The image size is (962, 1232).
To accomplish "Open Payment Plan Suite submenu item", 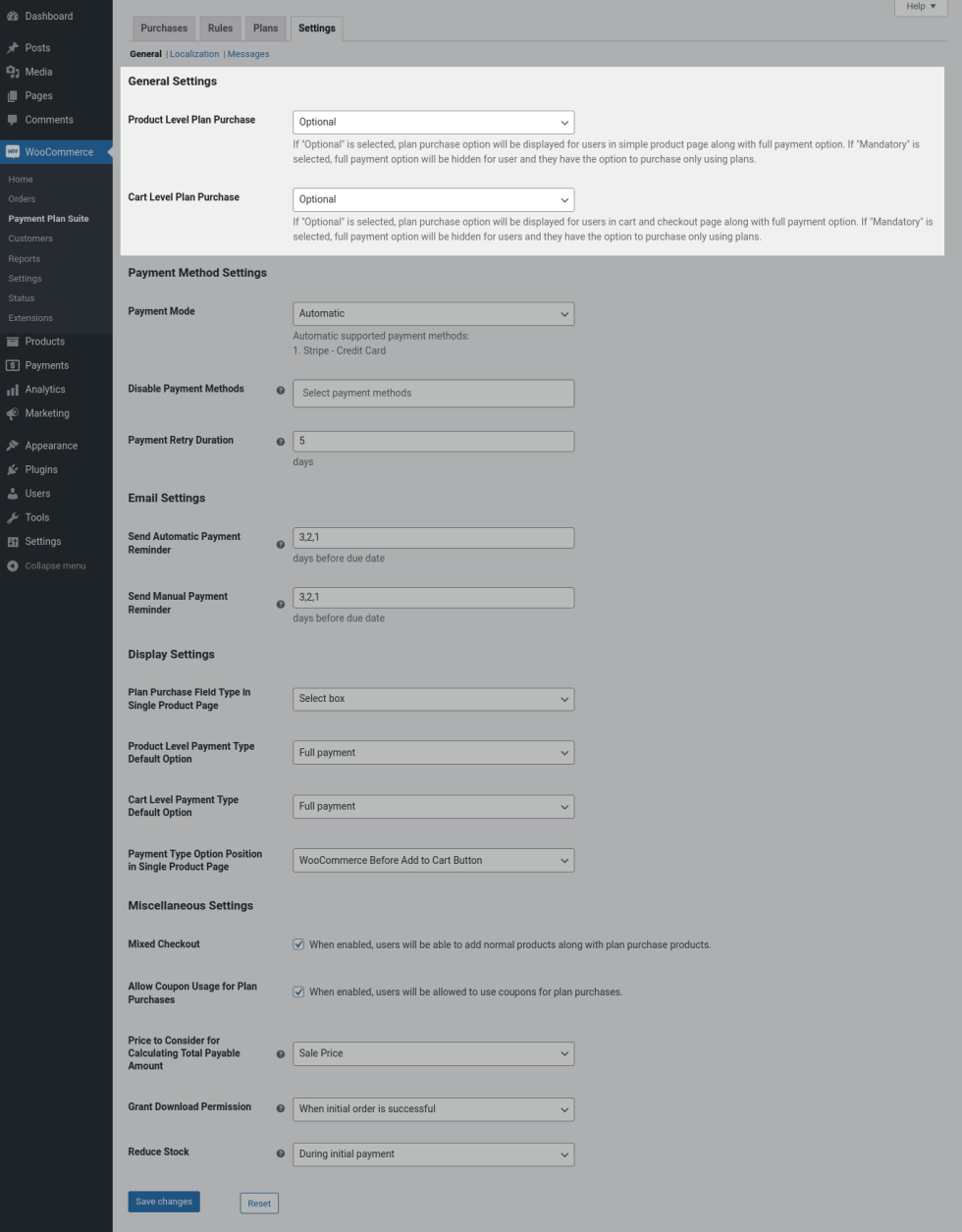I will pyautogui.click(x=48, y=219).
